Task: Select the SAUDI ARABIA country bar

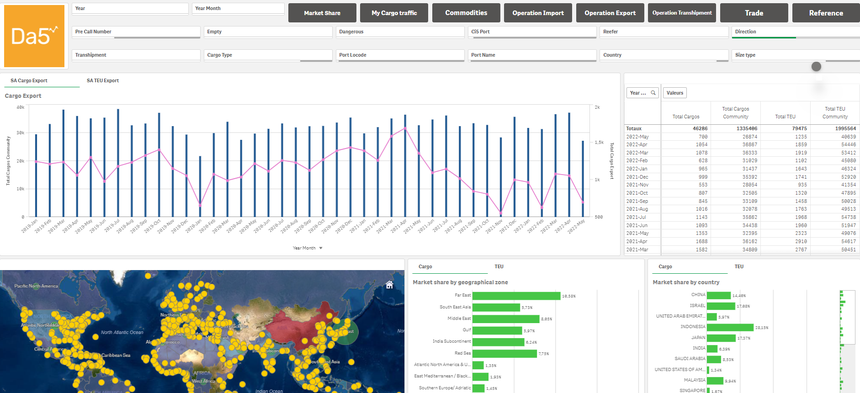Action: point(714,360)
